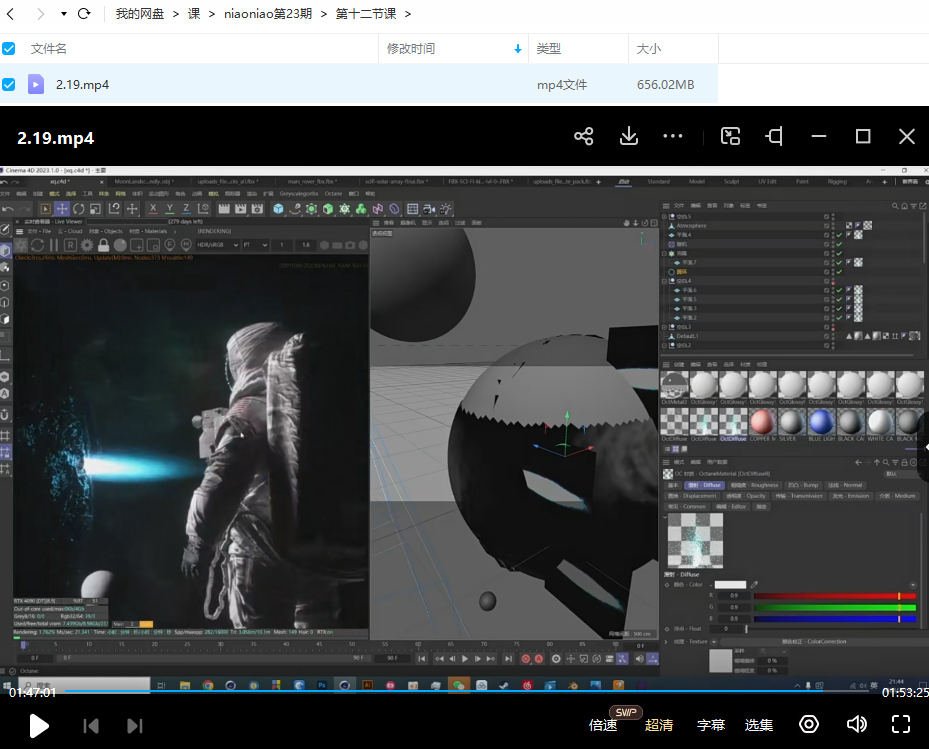
Task: Click the green channel slider in the material panel
Action: 834,607
